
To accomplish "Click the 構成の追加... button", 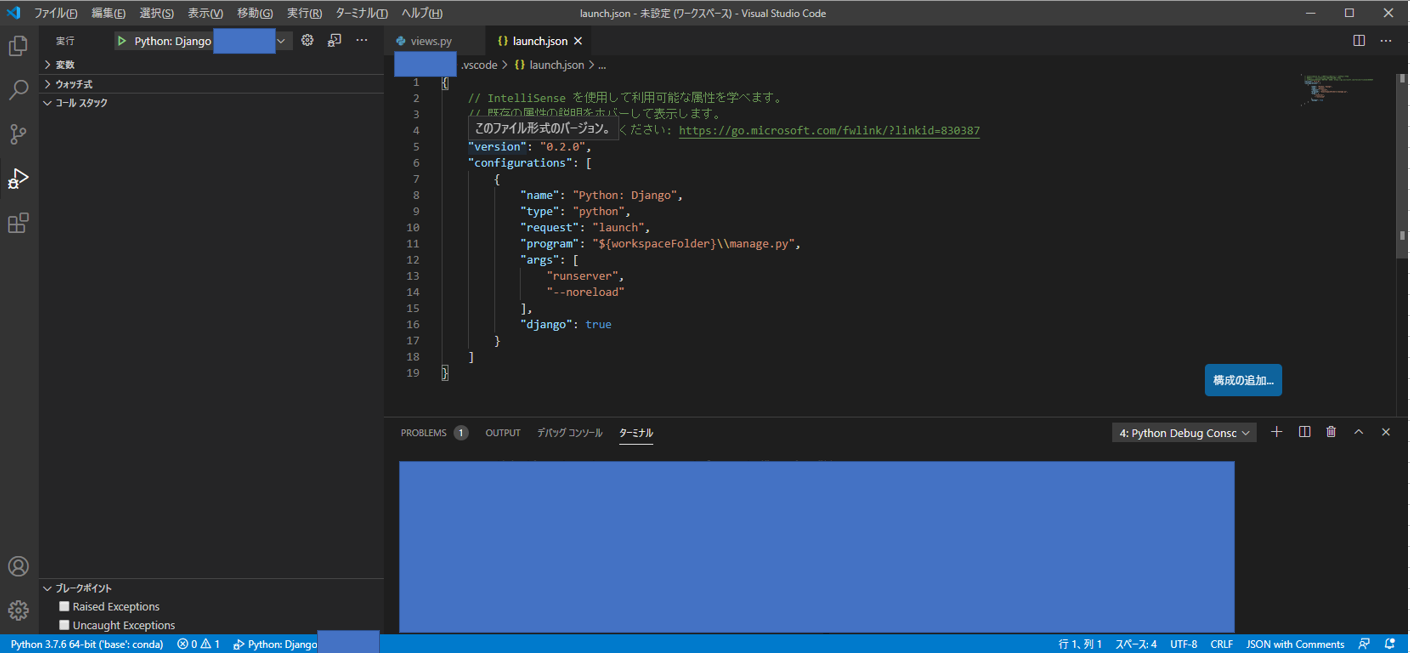I will [1243, 380].
